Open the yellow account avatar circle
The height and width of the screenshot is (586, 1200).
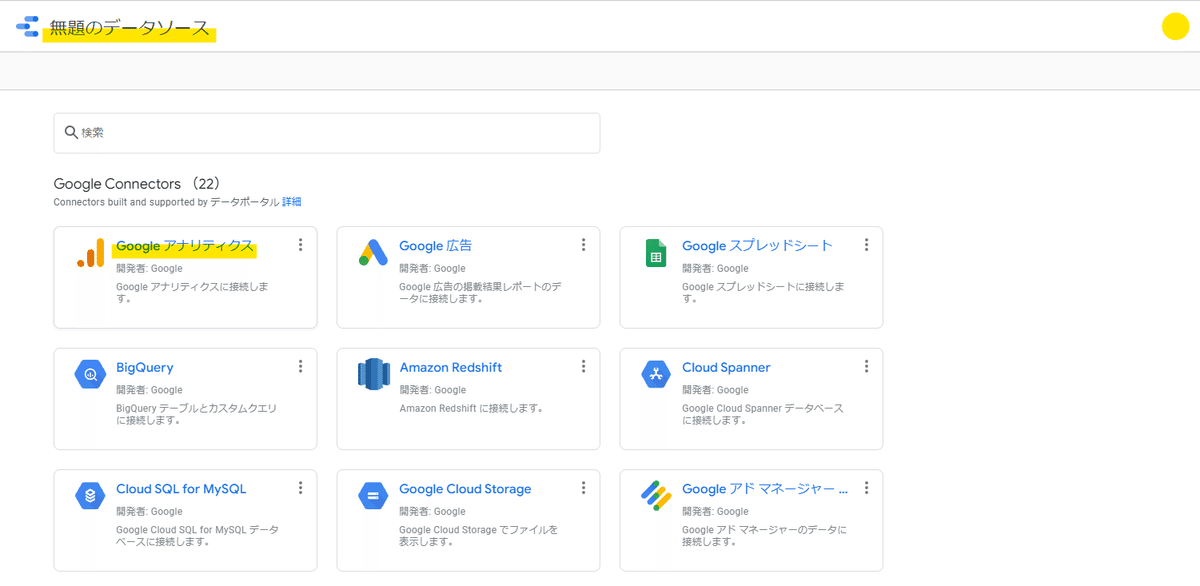coord(1175,27)
